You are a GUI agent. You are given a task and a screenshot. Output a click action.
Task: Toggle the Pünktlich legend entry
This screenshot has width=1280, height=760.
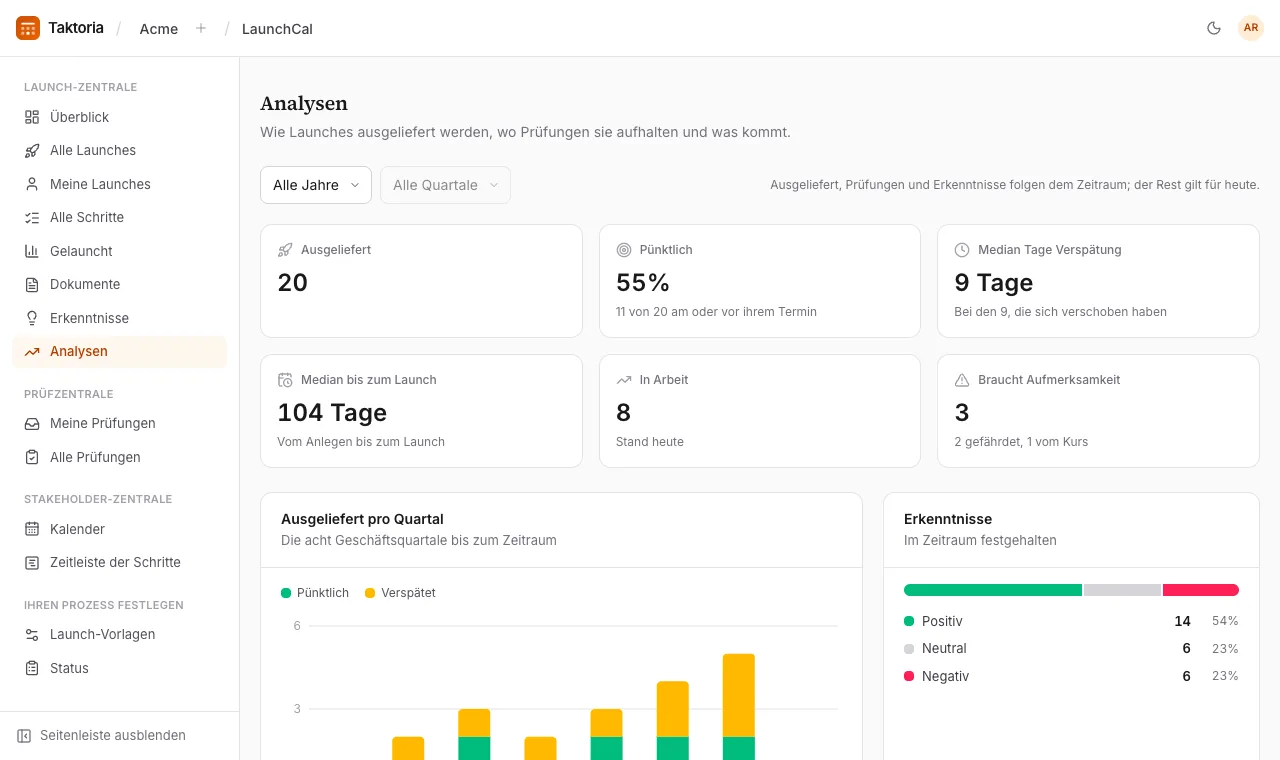pos(315,593)
